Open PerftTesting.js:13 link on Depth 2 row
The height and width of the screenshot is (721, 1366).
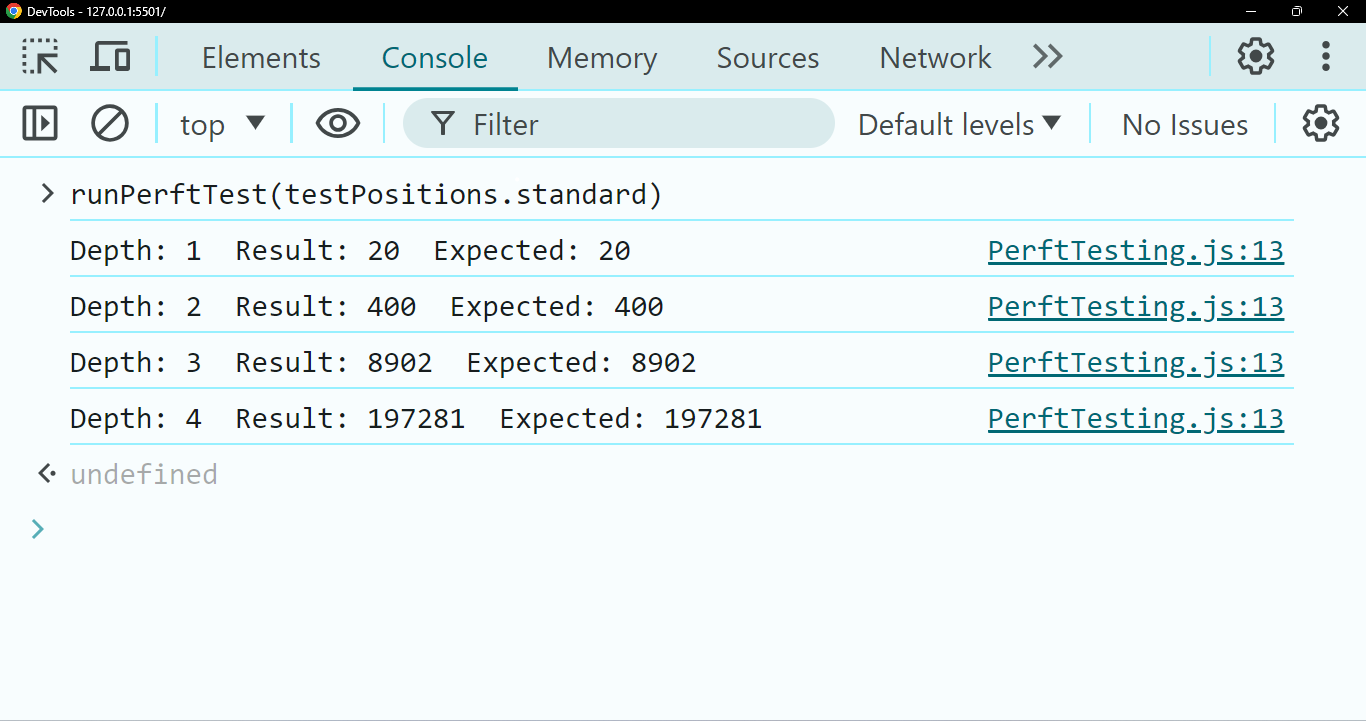[1136, 306]
